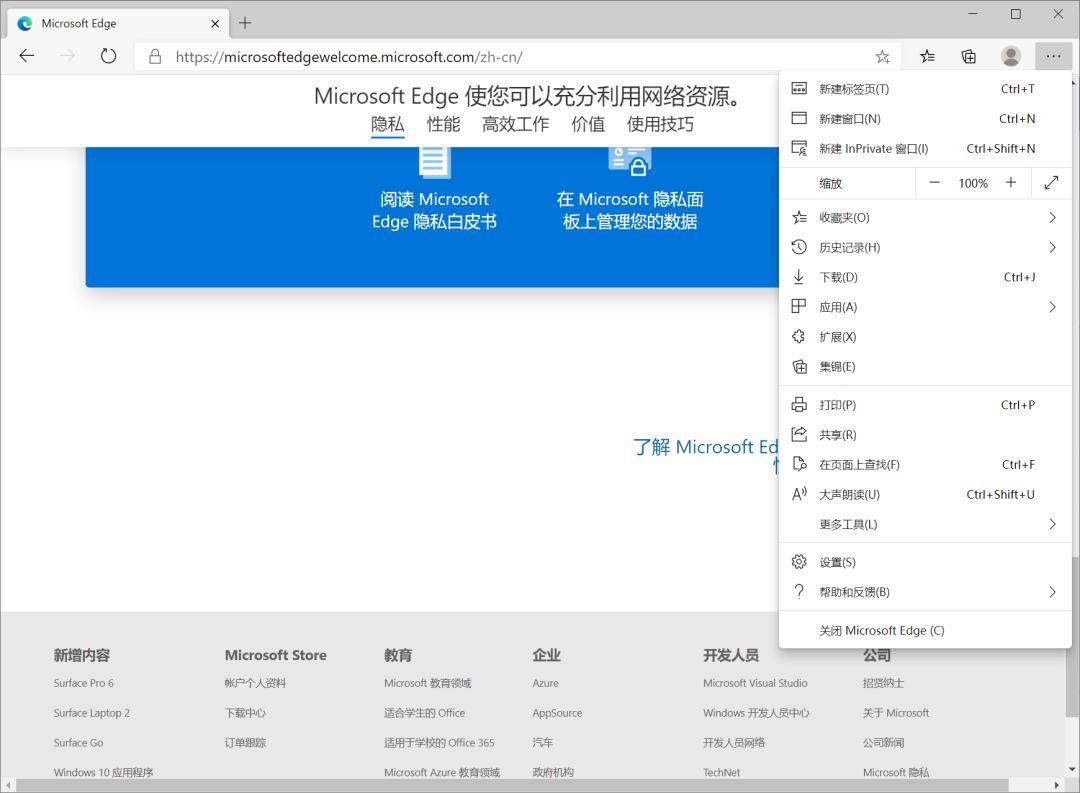The image size is (1080, 793).
Task: Open Collections toolbar icon
Action: (x=968, y=56)
